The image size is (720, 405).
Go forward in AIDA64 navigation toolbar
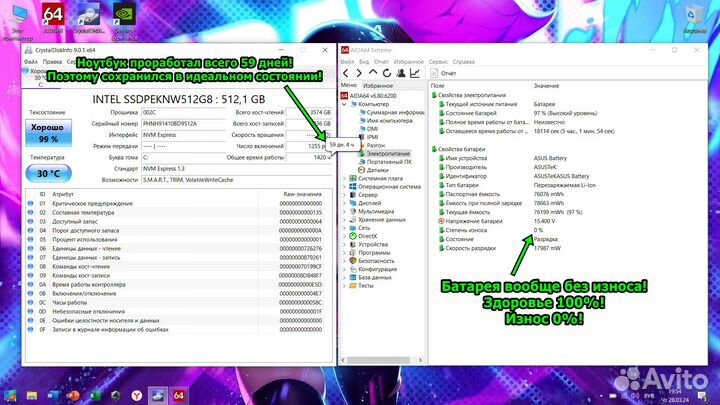(359, 73)
